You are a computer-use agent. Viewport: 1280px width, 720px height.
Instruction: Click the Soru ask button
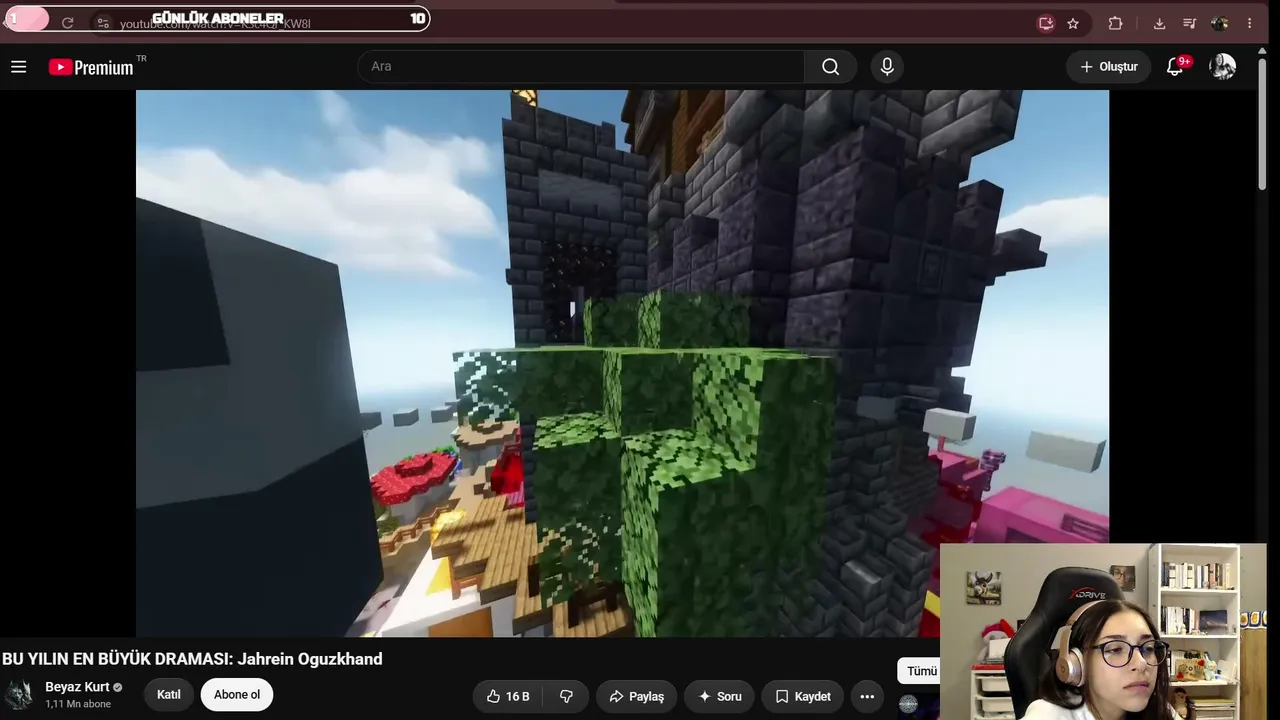[x=720, y=696]
